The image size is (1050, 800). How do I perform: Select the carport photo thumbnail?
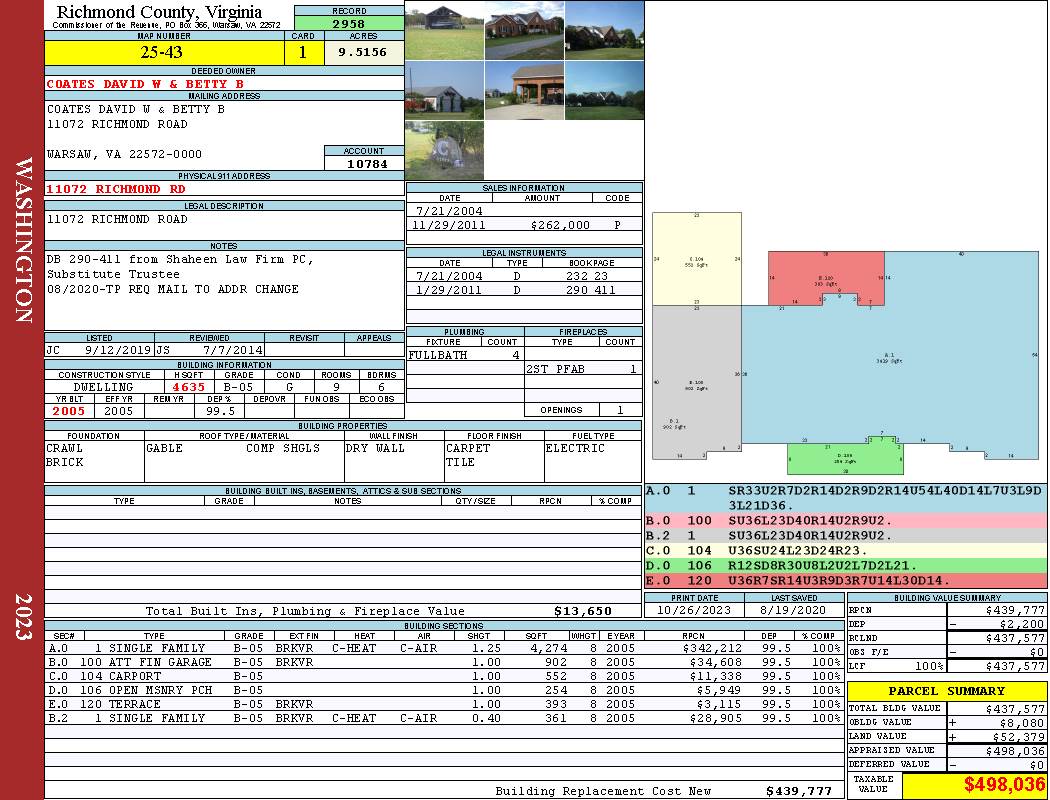click(524, 90)
